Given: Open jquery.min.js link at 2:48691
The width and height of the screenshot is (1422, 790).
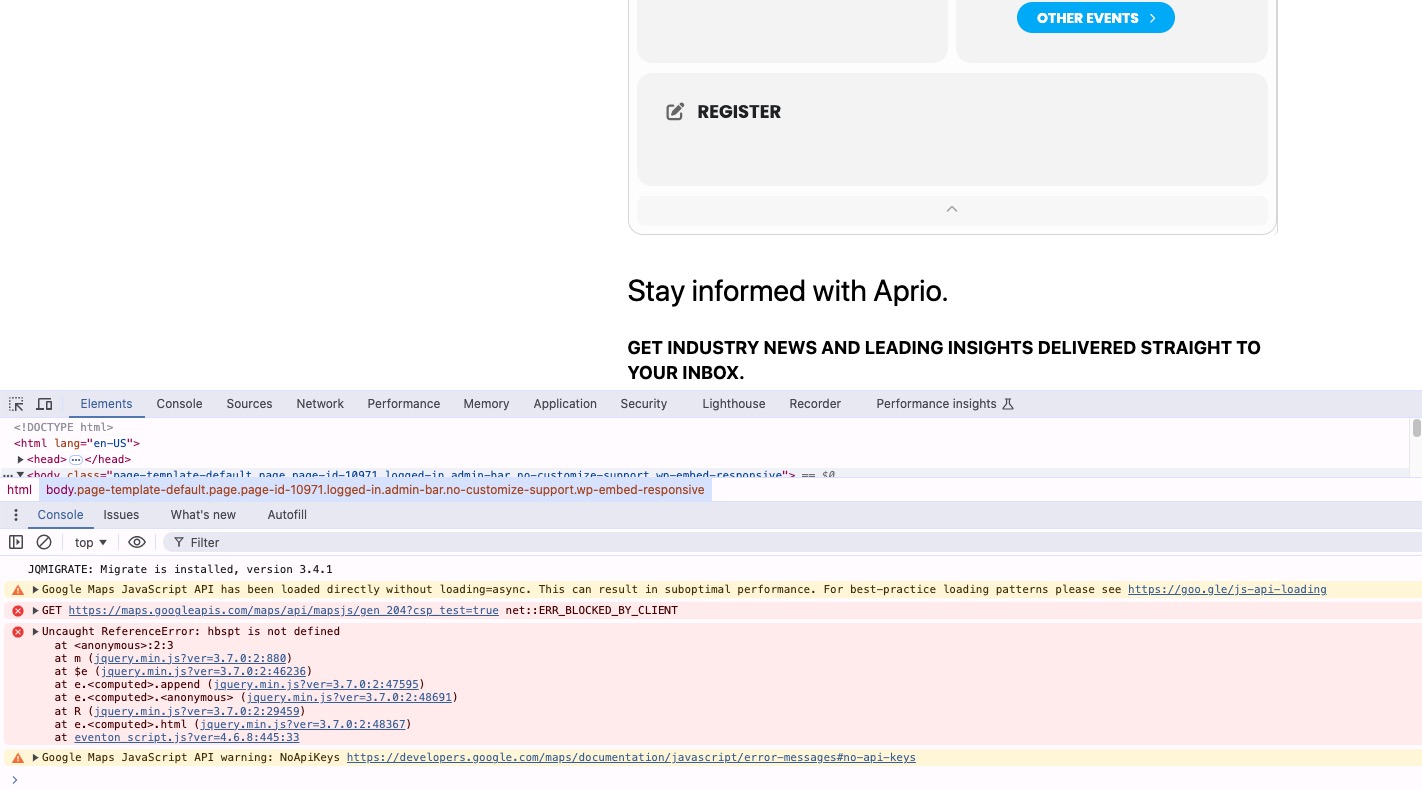Looking at the screenshot, I should (x=349, y=698).
